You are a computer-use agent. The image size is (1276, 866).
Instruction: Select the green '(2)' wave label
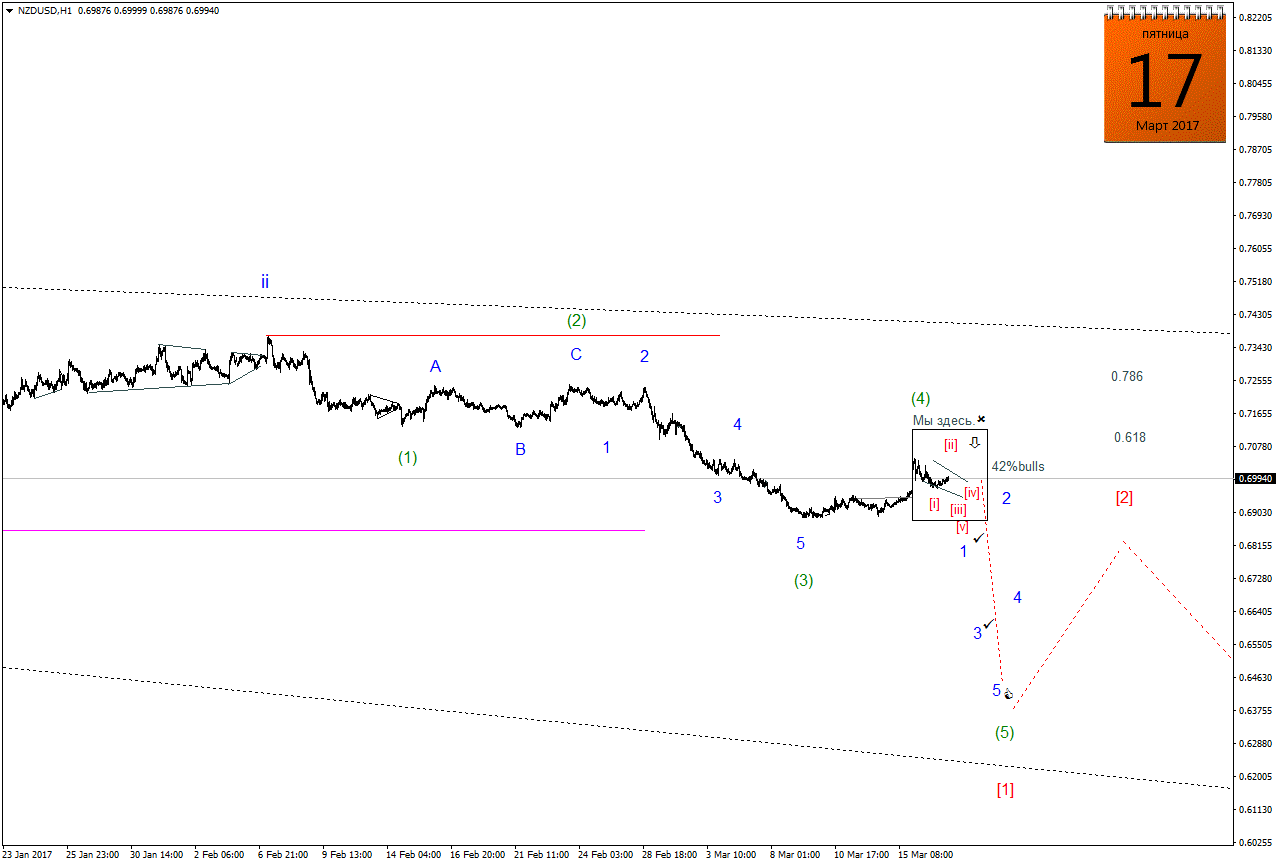(x=576, y=321)
